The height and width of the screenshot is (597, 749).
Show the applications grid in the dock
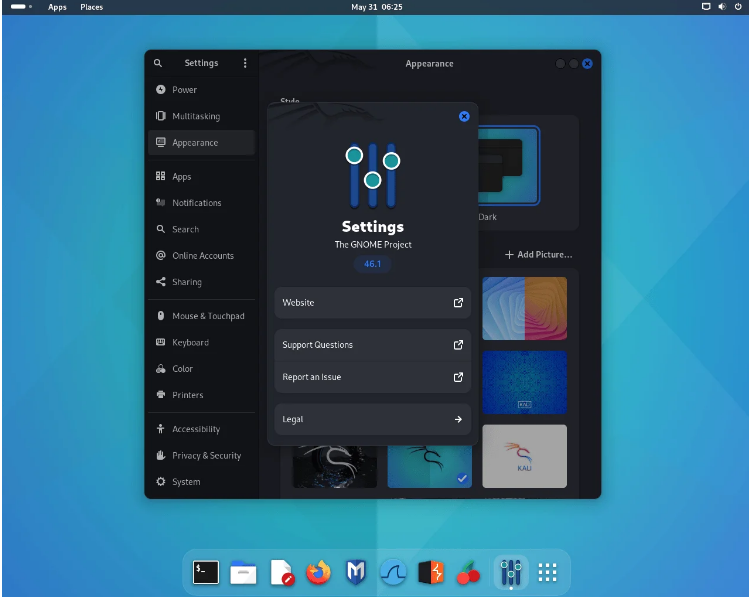pyautogui.click(x=547, y=572)
